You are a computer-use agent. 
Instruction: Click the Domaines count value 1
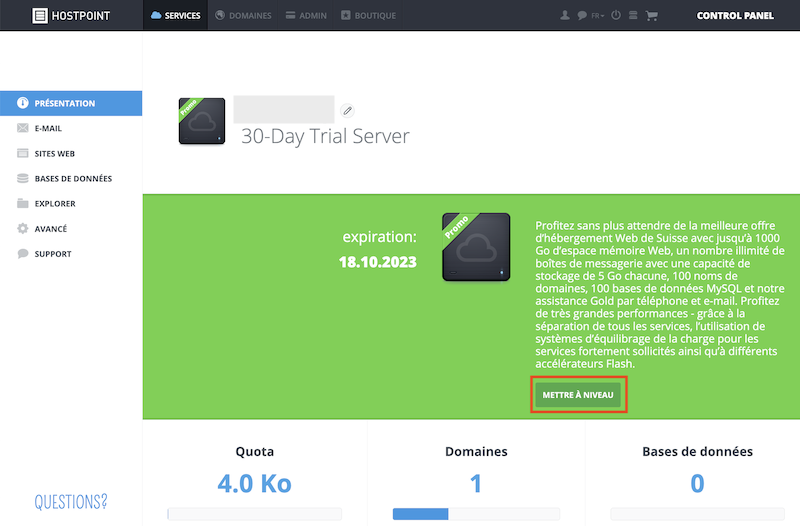pos(476,484)
